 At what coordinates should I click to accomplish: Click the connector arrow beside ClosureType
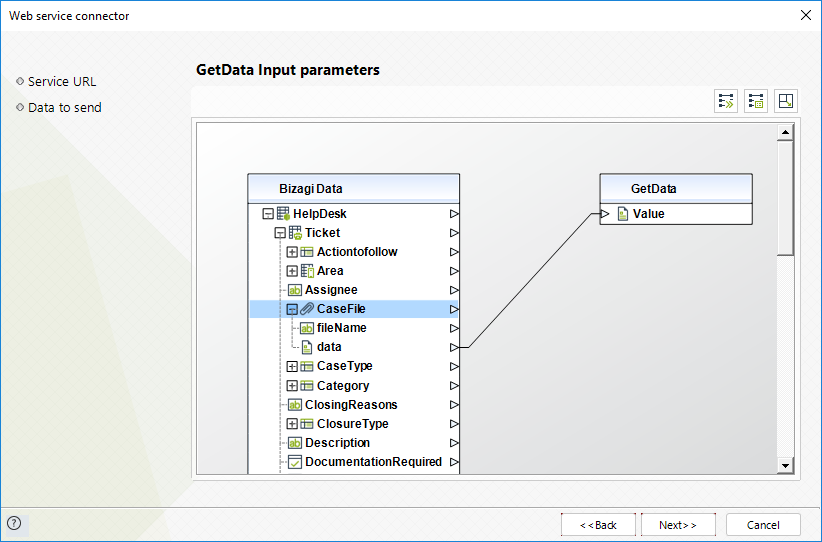454,424
